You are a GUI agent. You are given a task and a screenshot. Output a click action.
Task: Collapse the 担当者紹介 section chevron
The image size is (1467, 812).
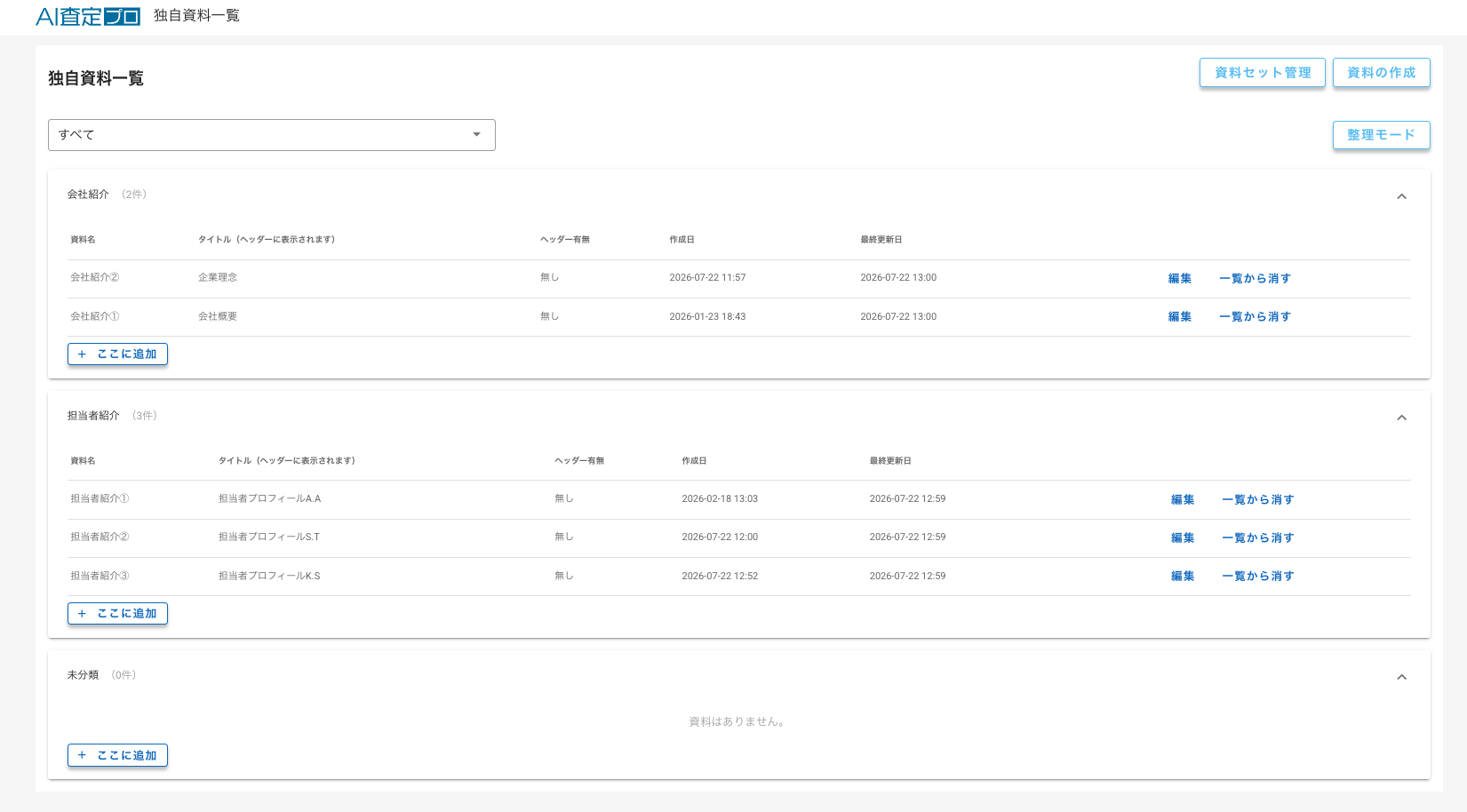click(x=1401, y=418)
